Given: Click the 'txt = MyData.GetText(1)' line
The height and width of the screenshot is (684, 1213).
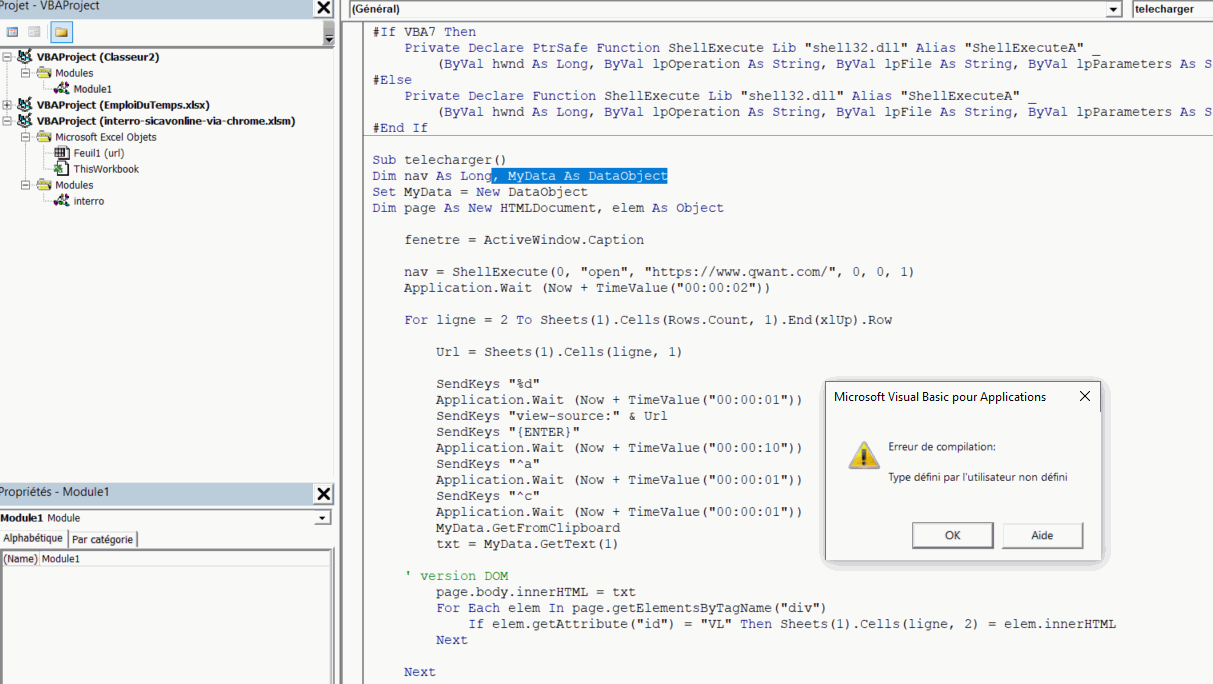Looking at the screenshot, I should tap(528, 544).
